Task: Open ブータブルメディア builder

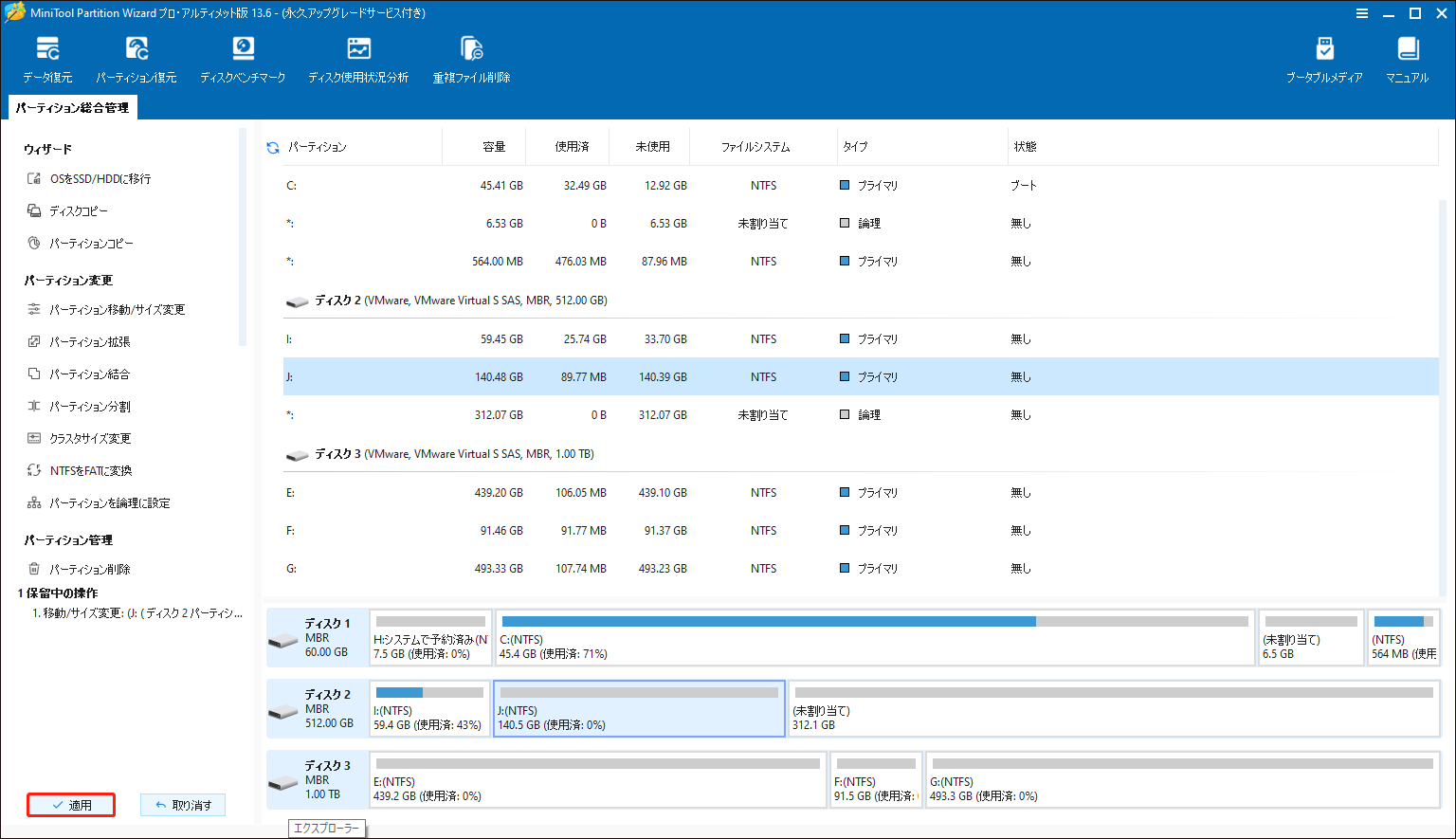Action: [x=1324, y=60]
